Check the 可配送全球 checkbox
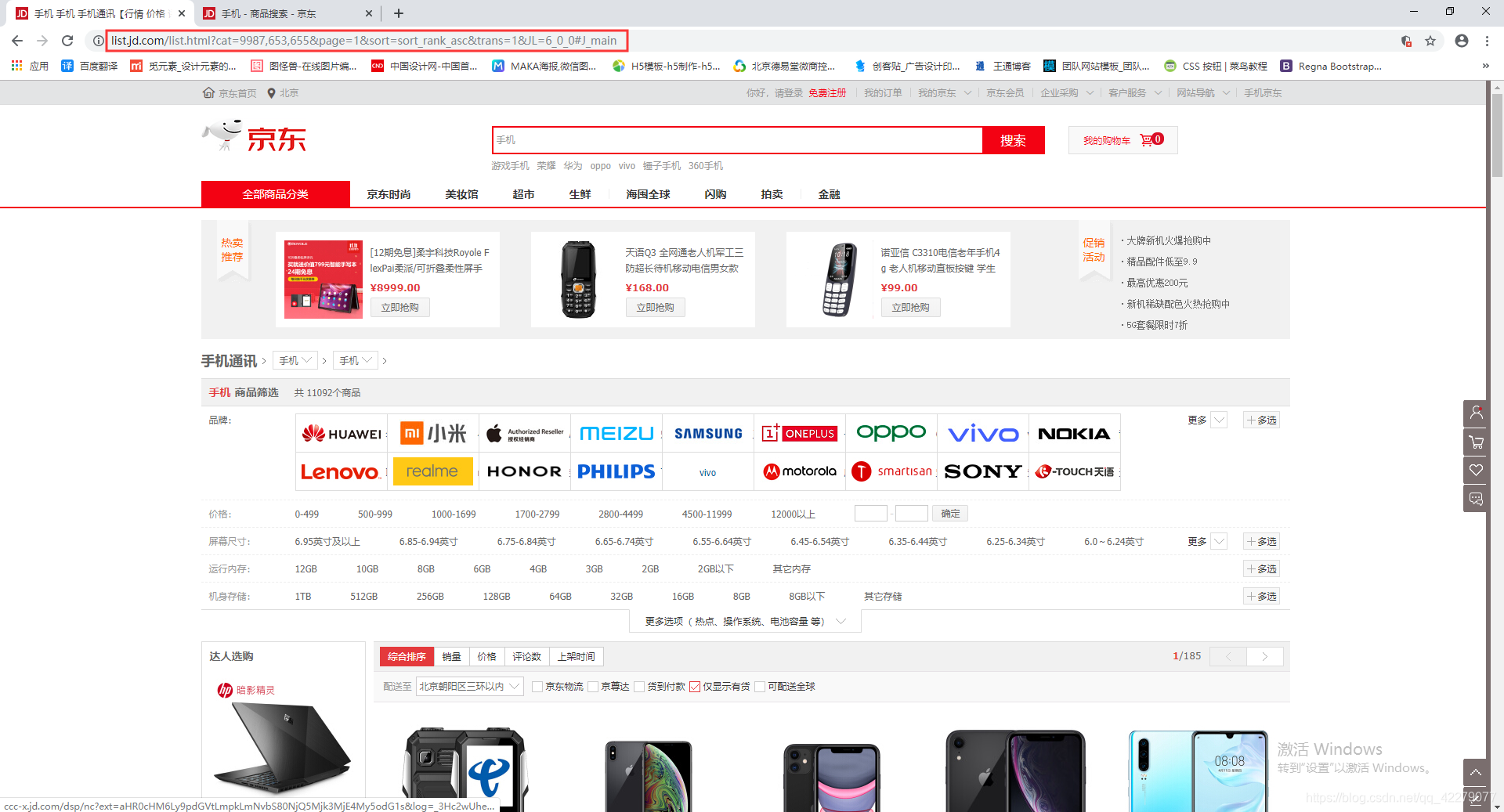Screen dimensions: 1504x812 tap(760, 687)
